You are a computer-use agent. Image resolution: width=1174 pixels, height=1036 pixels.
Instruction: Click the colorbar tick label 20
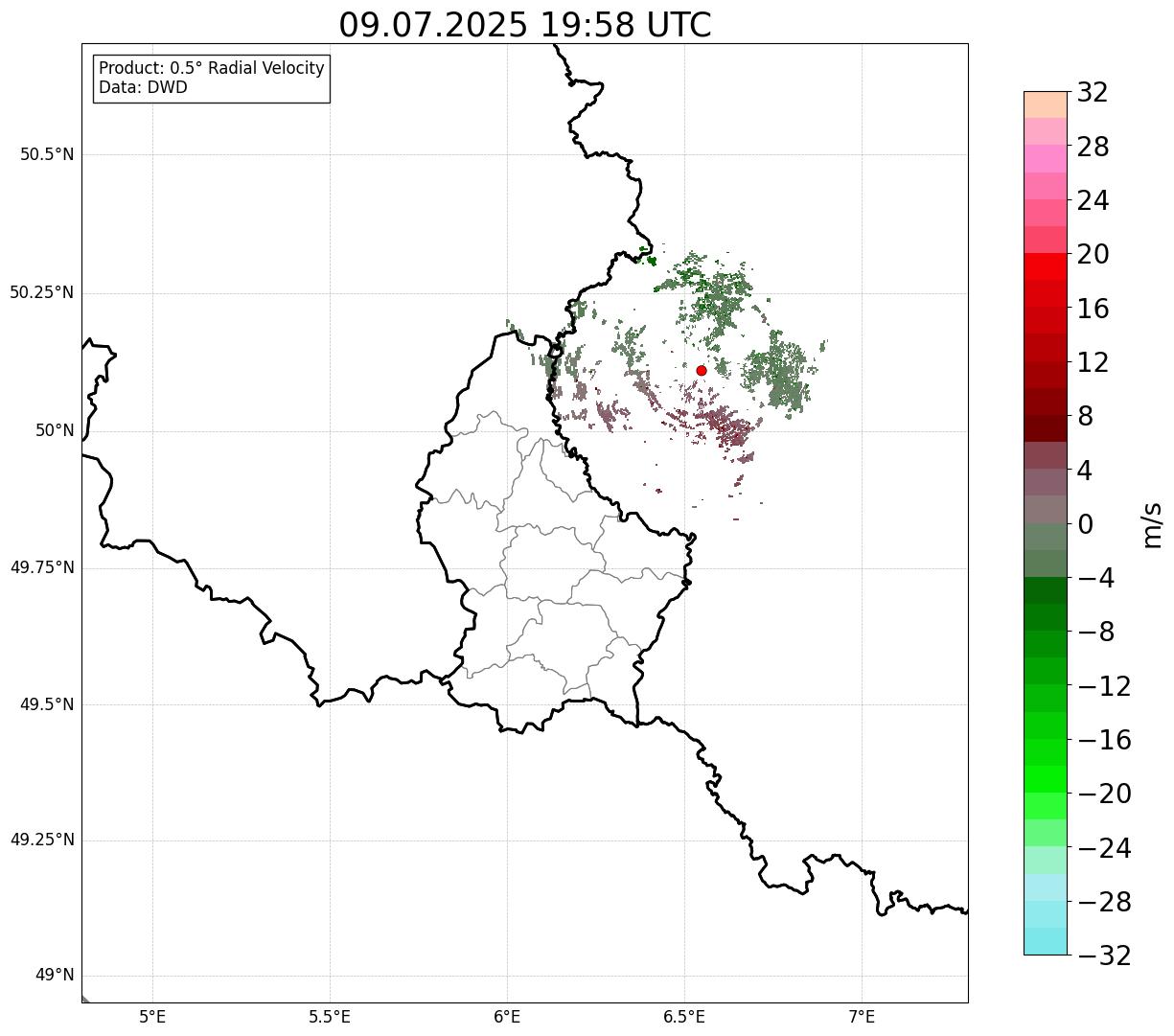[1093, 255]
